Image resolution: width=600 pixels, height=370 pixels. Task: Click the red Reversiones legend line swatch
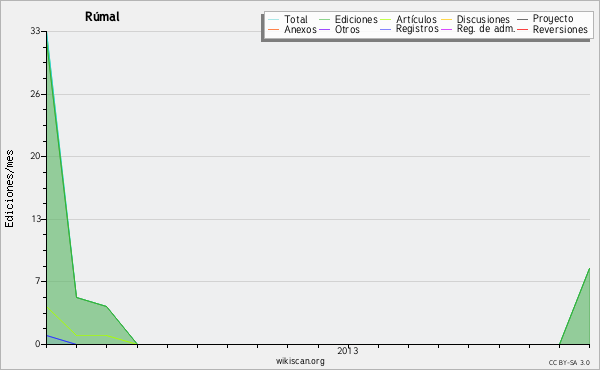pyautogui.click(x=522, y=30)
